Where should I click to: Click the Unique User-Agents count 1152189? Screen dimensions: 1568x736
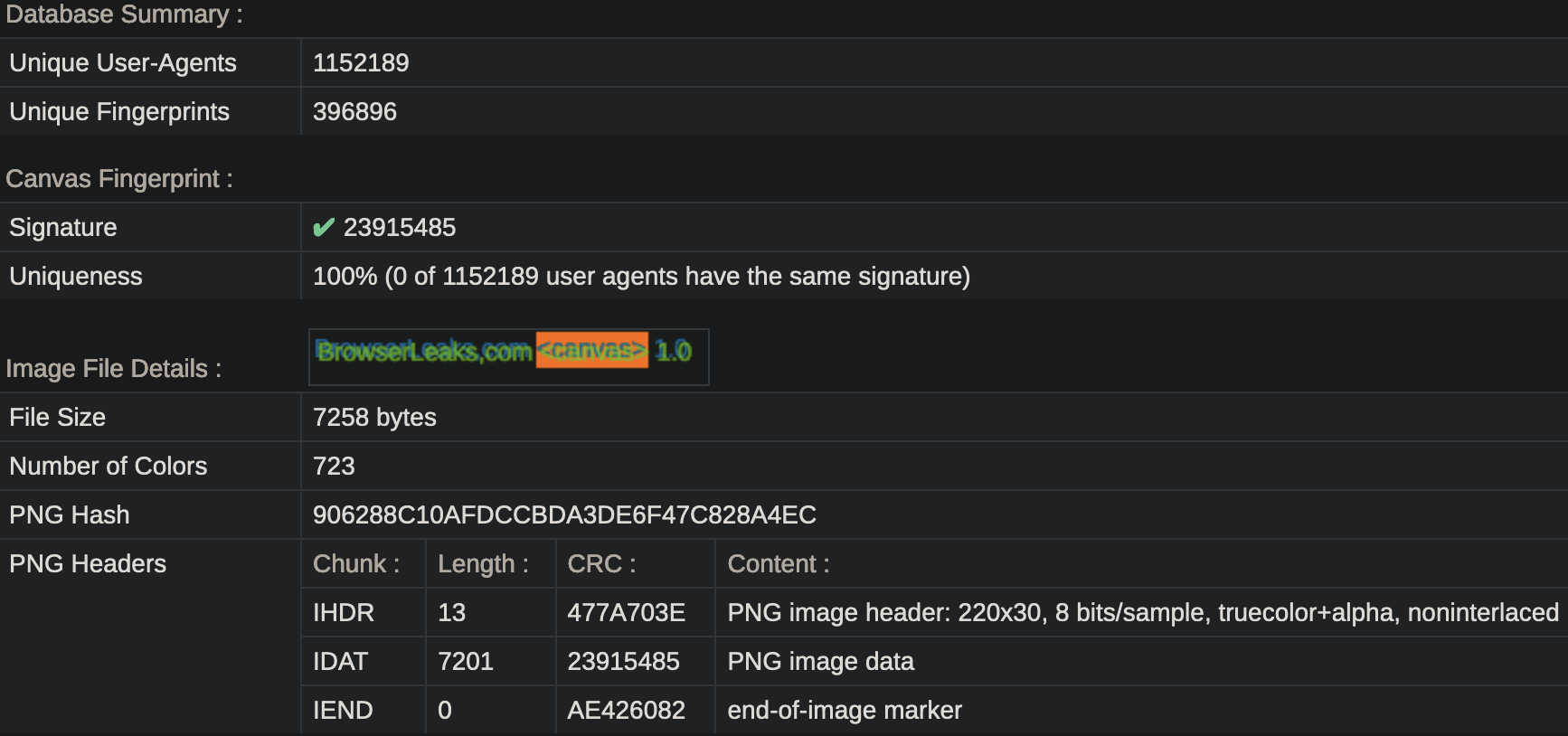(361, 63)
